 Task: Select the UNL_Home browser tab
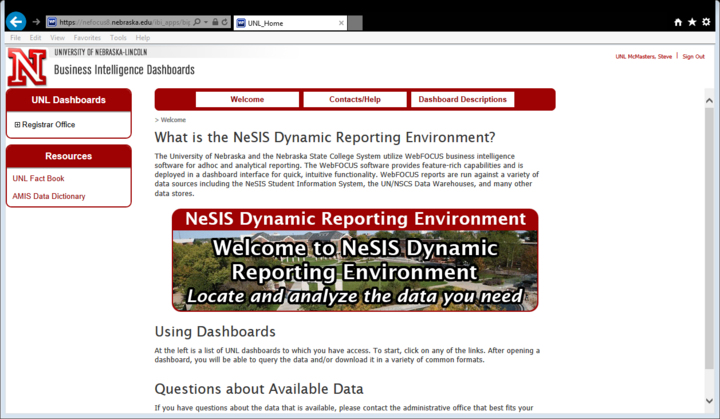(290, 23)
